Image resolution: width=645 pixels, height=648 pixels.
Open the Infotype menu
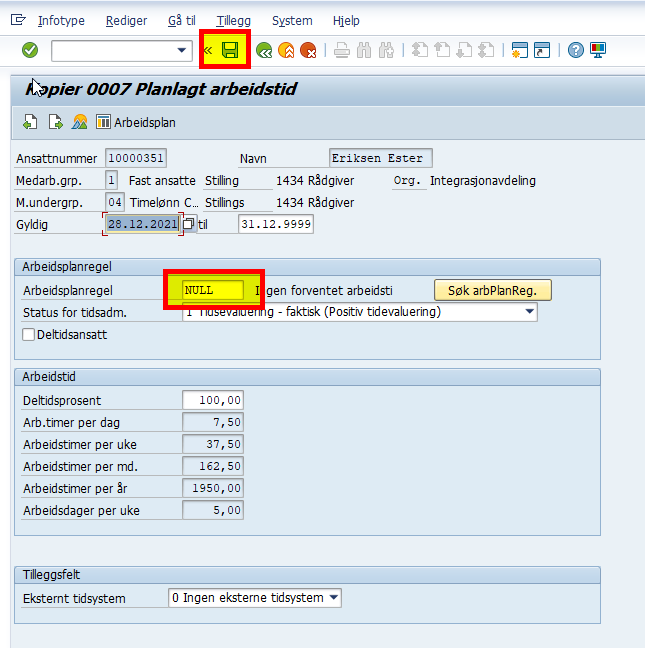tap(61, 21)
